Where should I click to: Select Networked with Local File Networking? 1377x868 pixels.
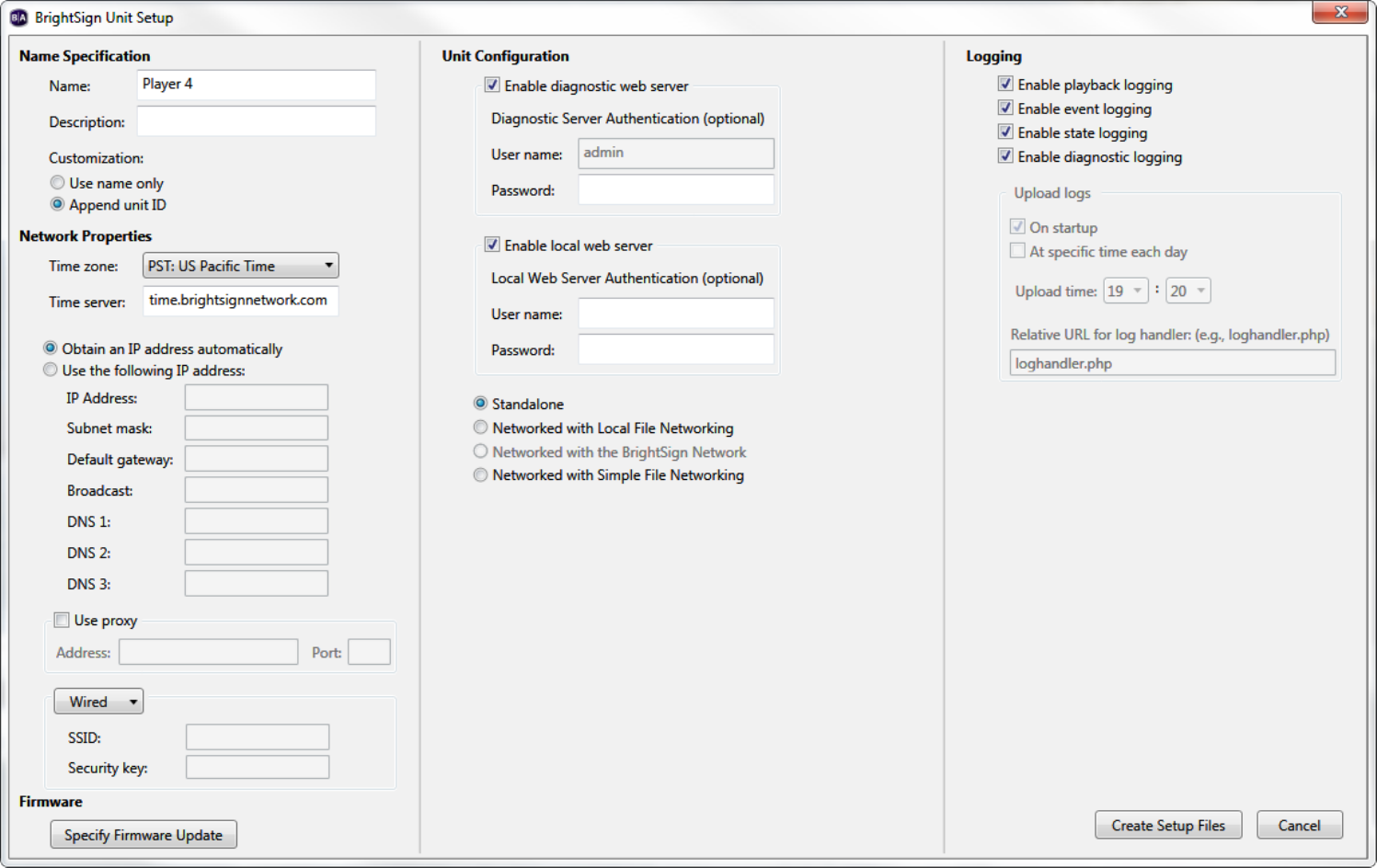[480, 428]
